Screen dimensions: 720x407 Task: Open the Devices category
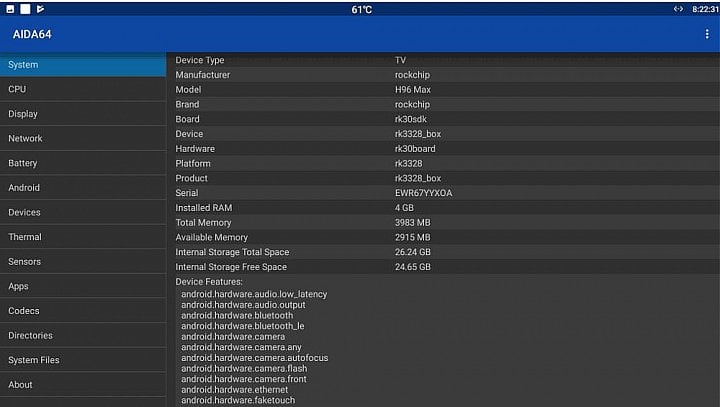click(83, 212)
